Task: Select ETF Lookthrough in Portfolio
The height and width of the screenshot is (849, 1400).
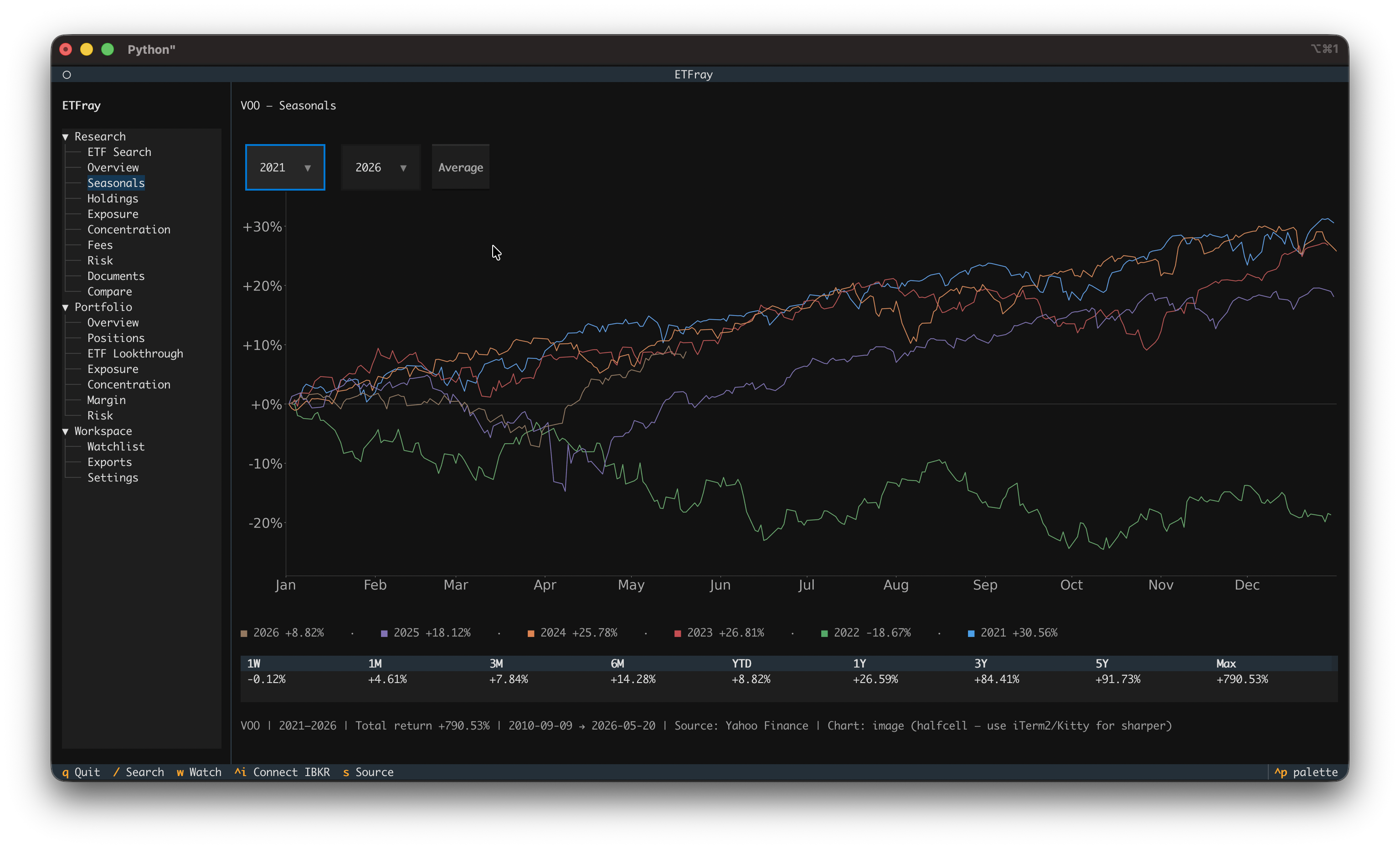Action: [135, 354]
